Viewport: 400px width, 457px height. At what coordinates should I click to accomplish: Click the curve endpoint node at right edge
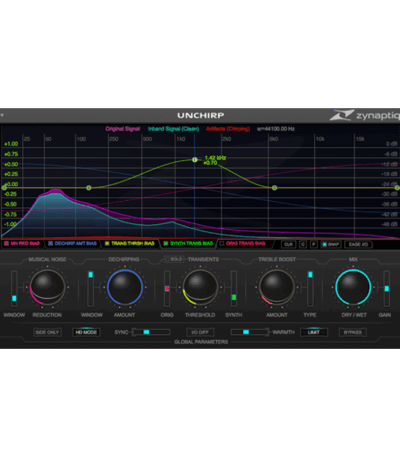pos(397,188)
